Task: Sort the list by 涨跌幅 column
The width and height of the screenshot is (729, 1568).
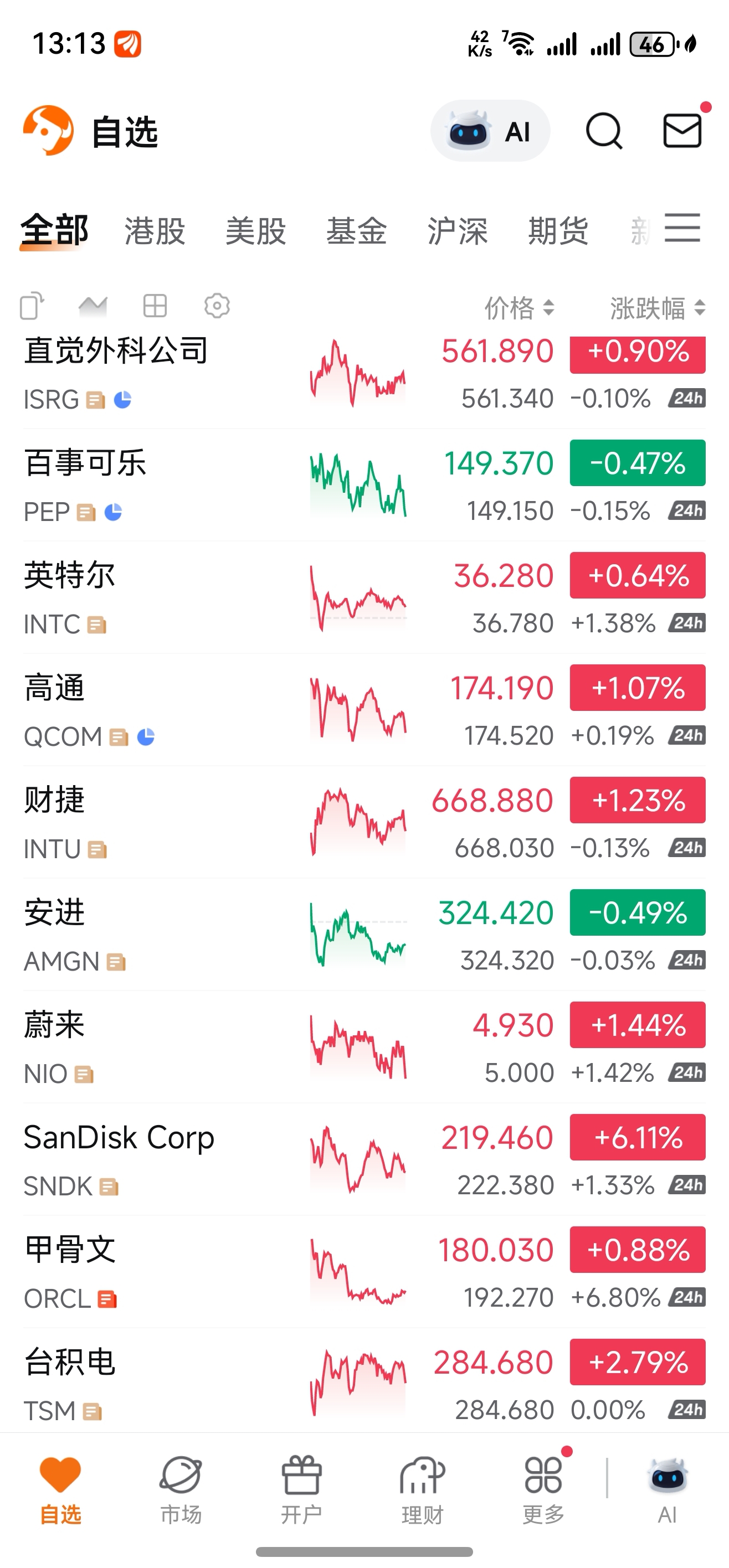Action: click(x=657, y=308)
